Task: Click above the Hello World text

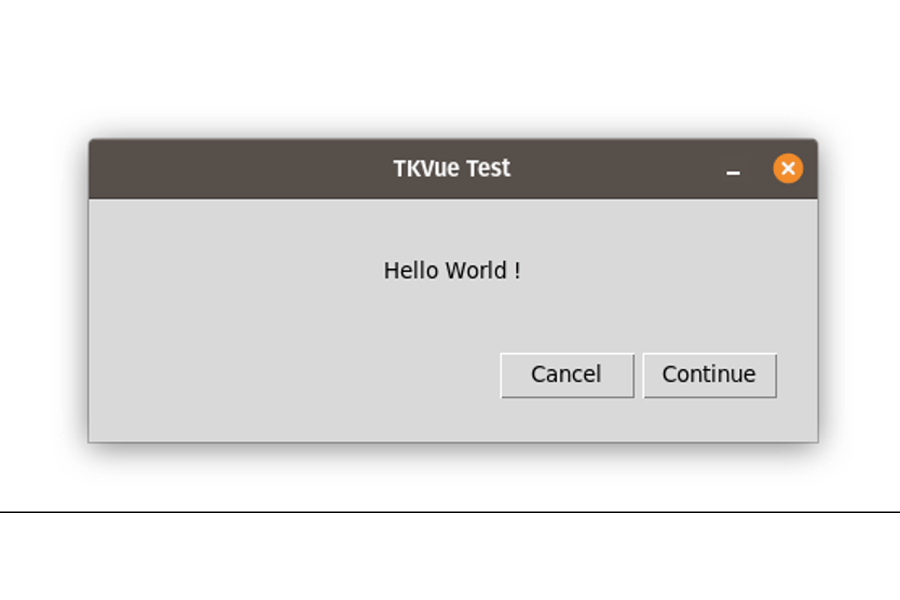Action: point(451,225)
